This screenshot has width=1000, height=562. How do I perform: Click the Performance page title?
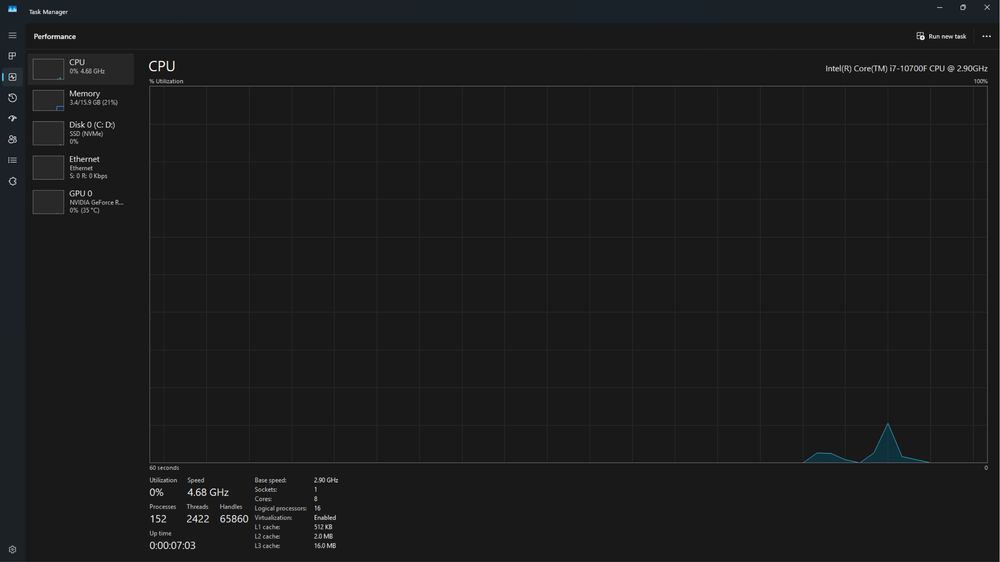point(55,36)
